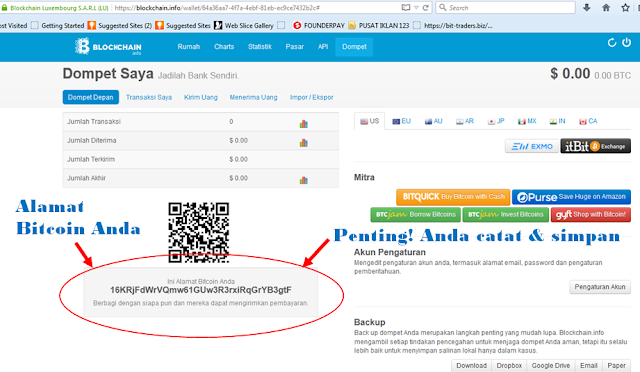
Task: Click the Jumlah Terkirim row label
Action: 91,159
